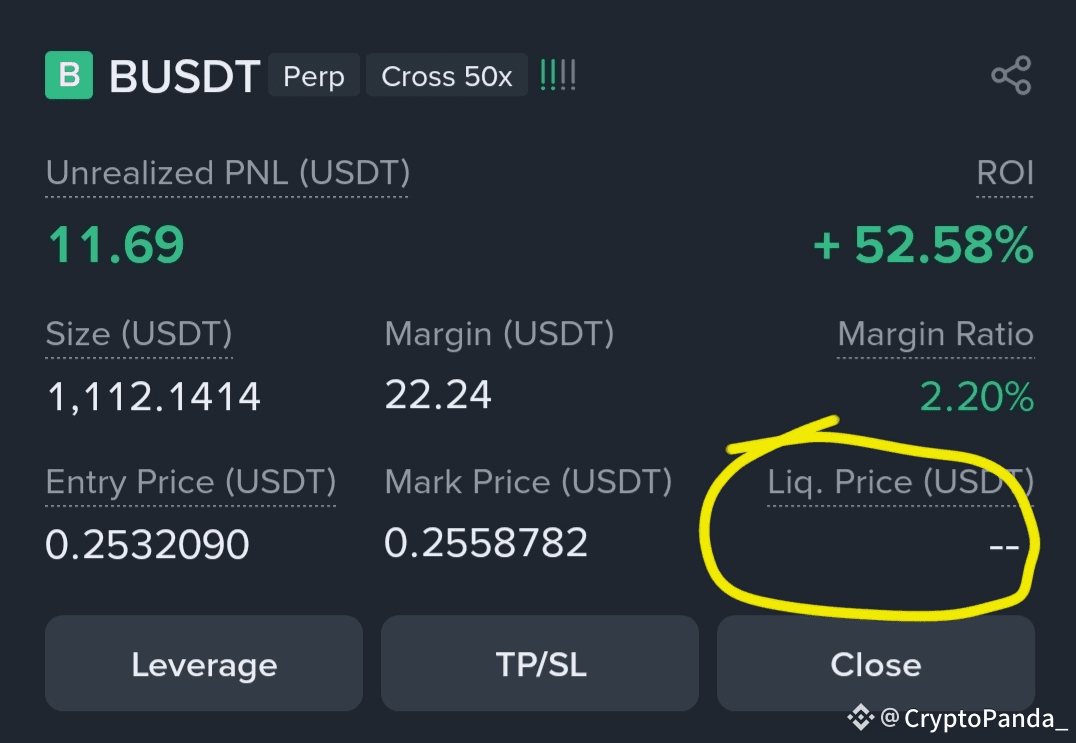Open TP/SL settings

tap(540, 663)
